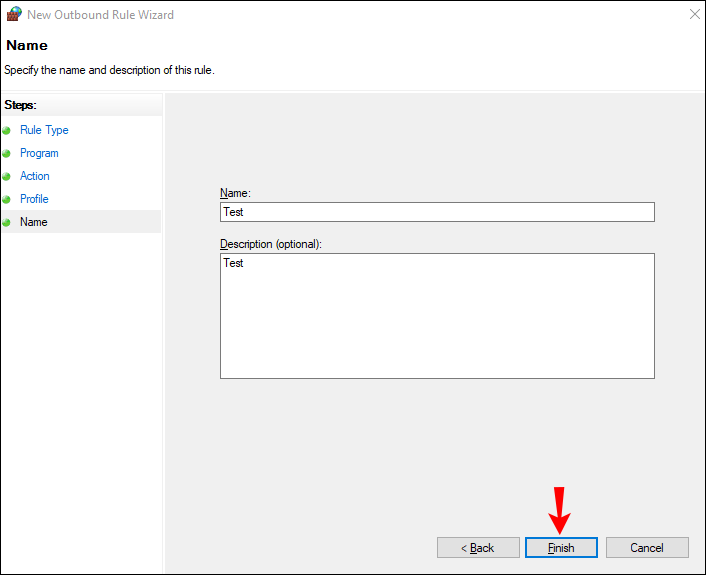Jump to the Program step
This screenshot has height=575, width=706.
click(39, 153)
